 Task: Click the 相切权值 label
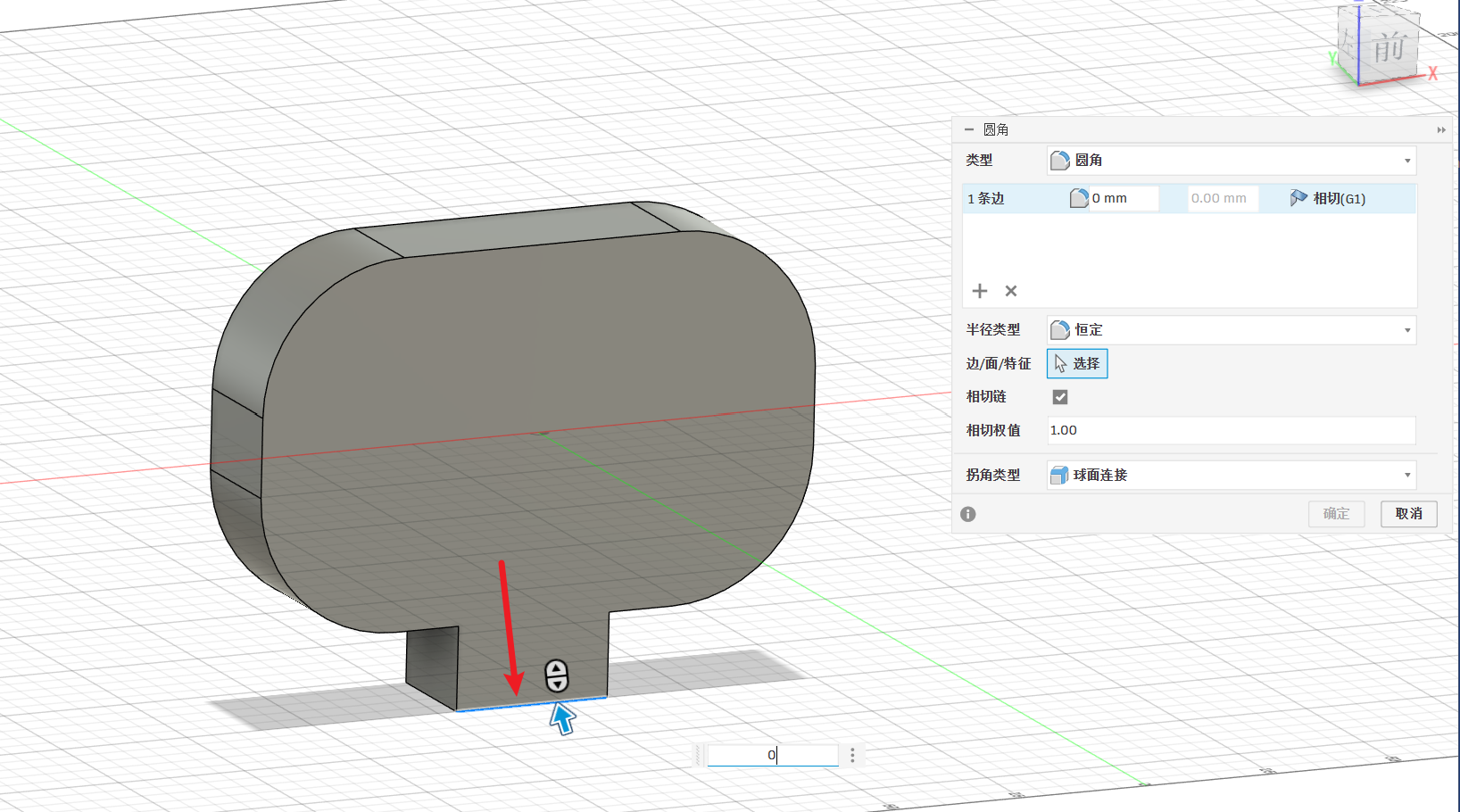pyautogui.click(x=992, y=430)
